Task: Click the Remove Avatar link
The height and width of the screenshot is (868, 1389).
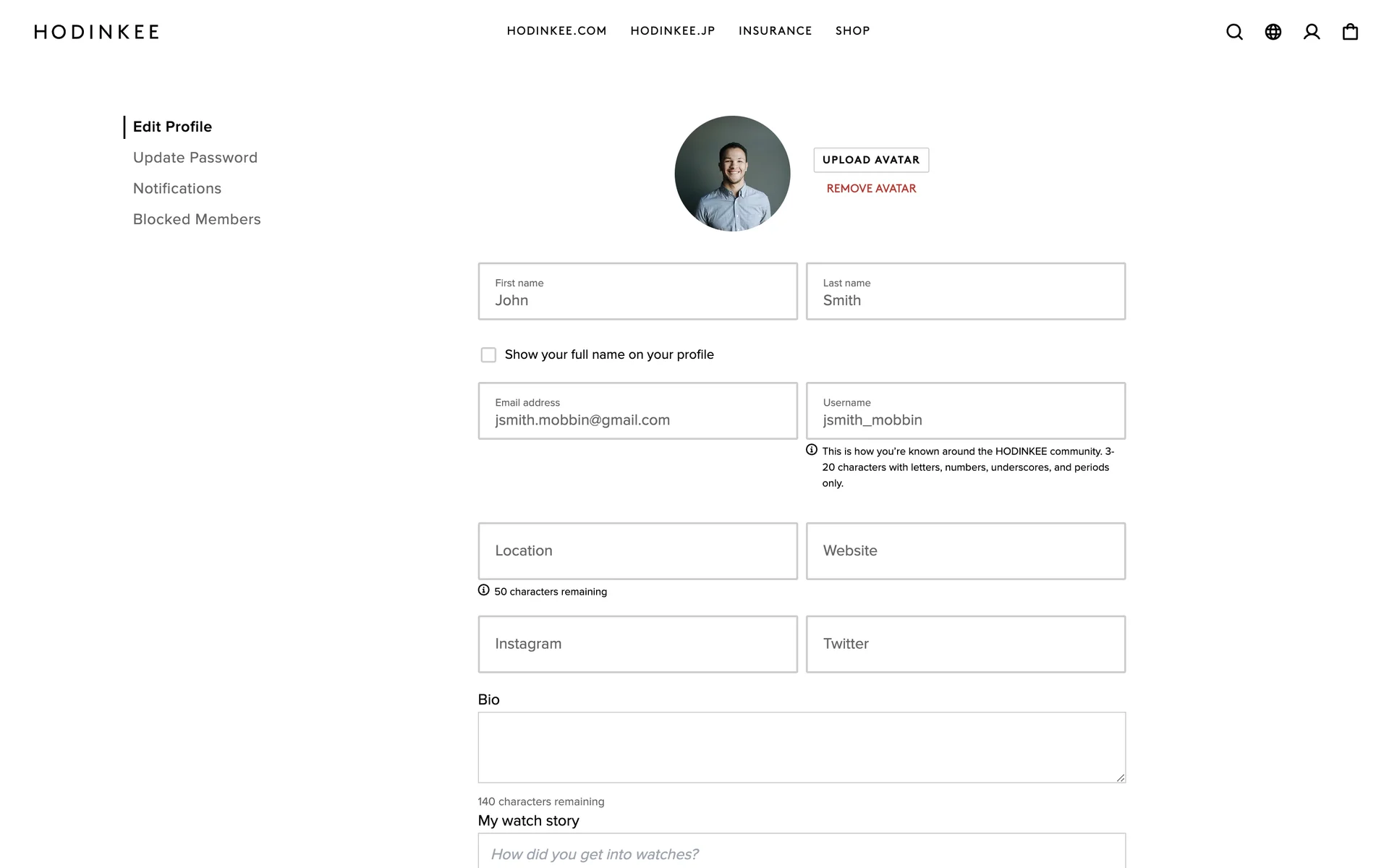Action: click(x=871, y=189)
